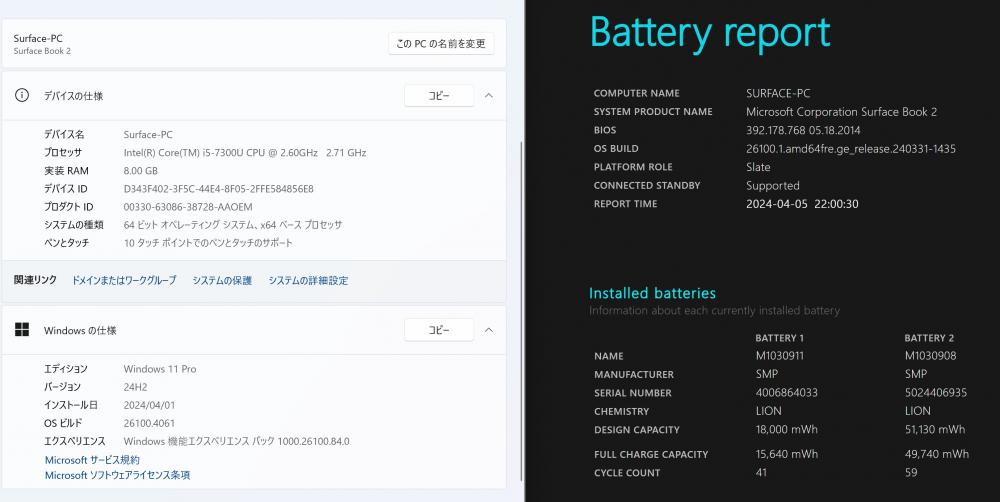Select the install date 2024/04/01

[149, 405]
